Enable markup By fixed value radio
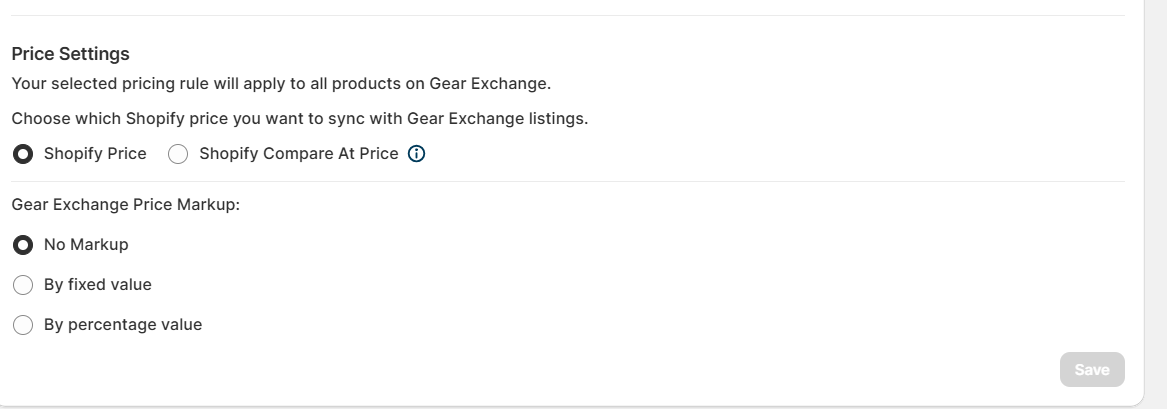1167x409 pixels. pos(23,285)
